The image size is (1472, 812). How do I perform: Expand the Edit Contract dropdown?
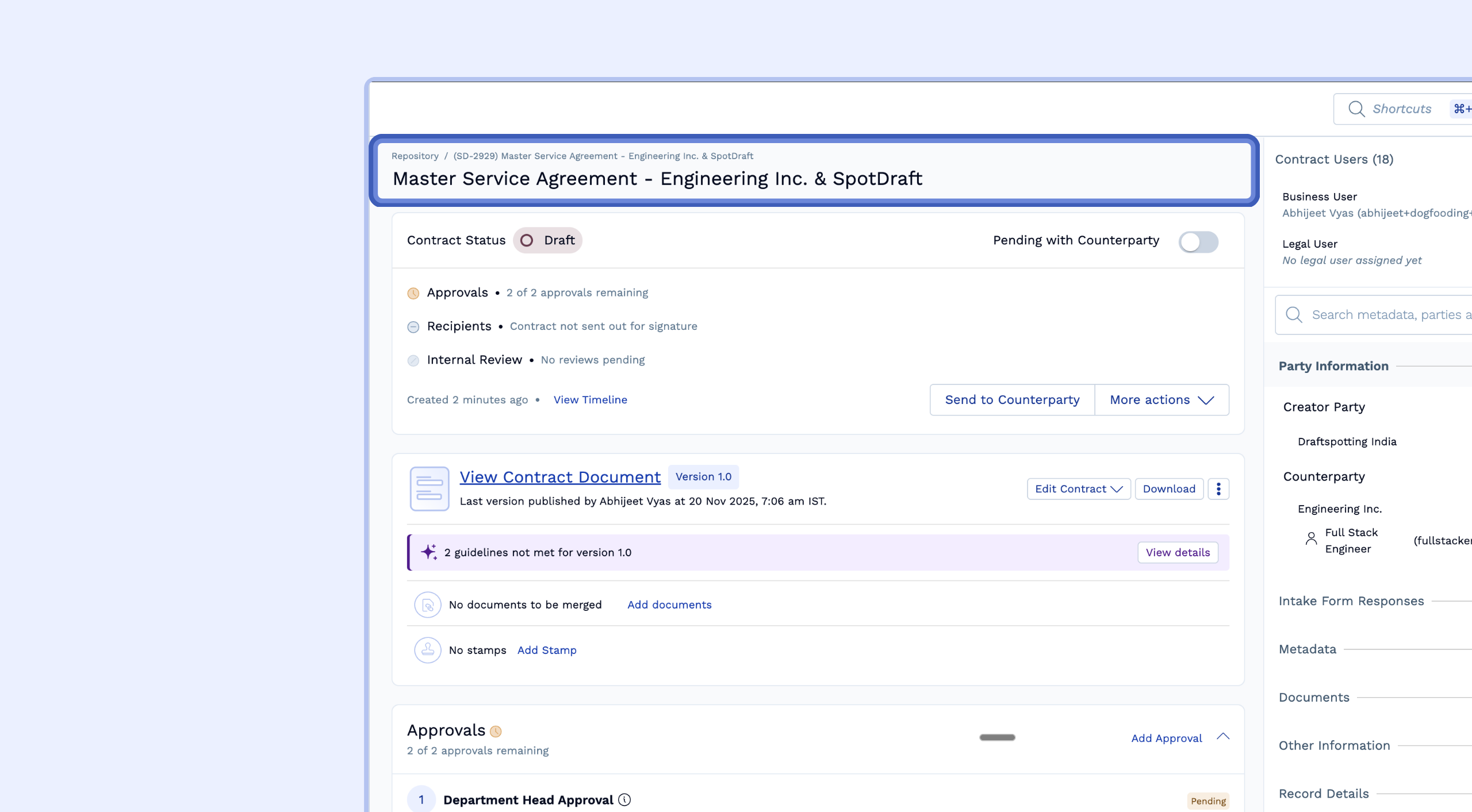(x=1078, y=488)
